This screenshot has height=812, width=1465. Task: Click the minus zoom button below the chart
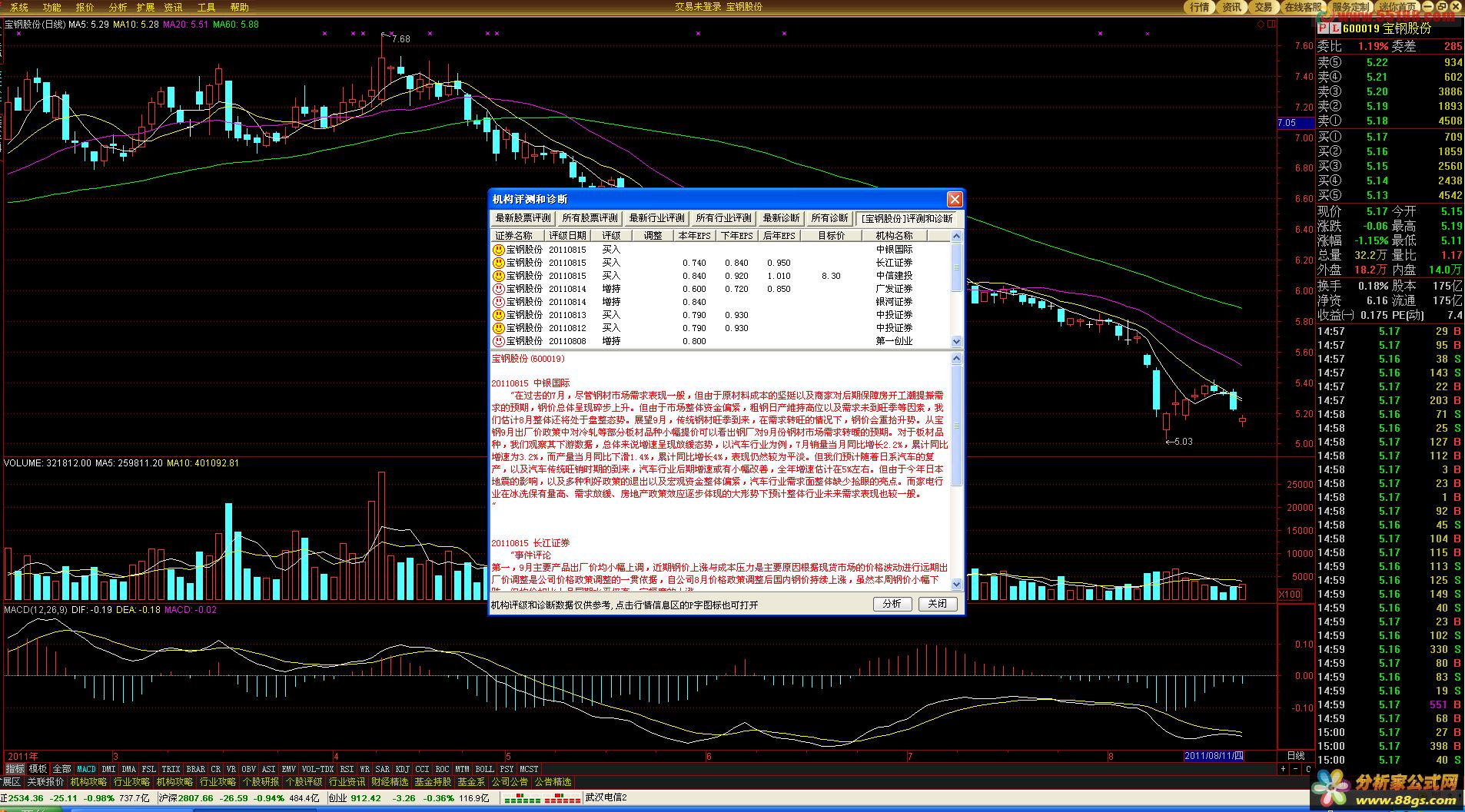point(1295,769)
